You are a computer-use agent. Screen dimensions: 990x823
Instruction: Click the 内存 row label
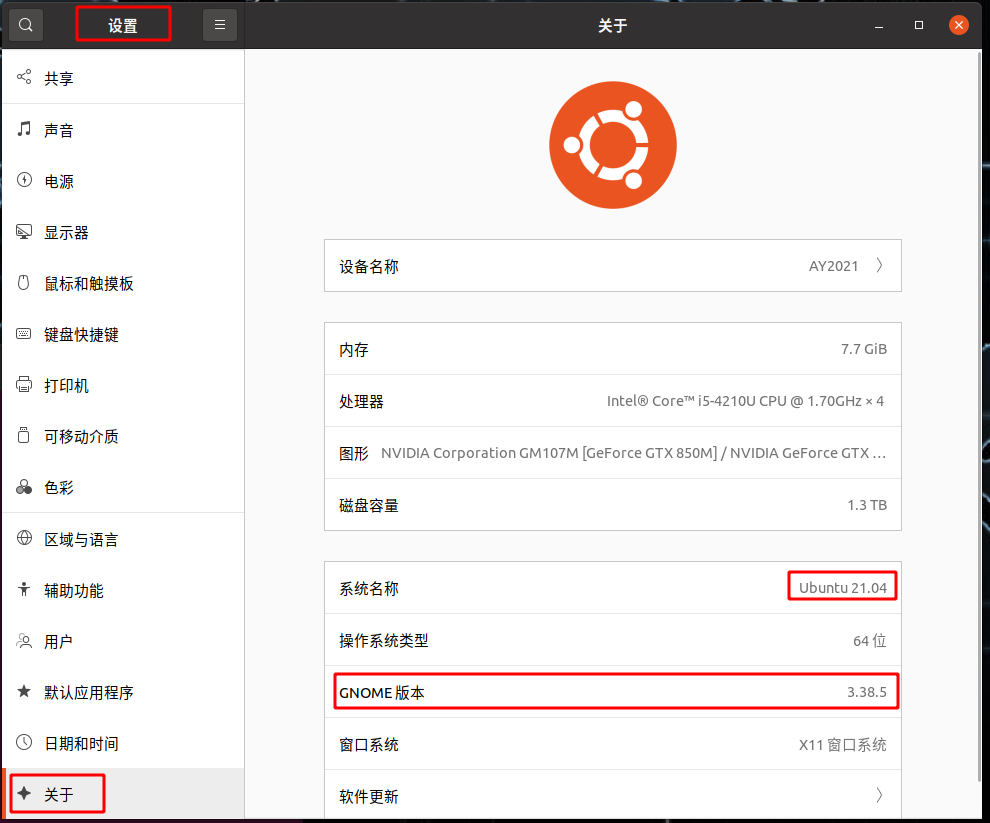354,349
